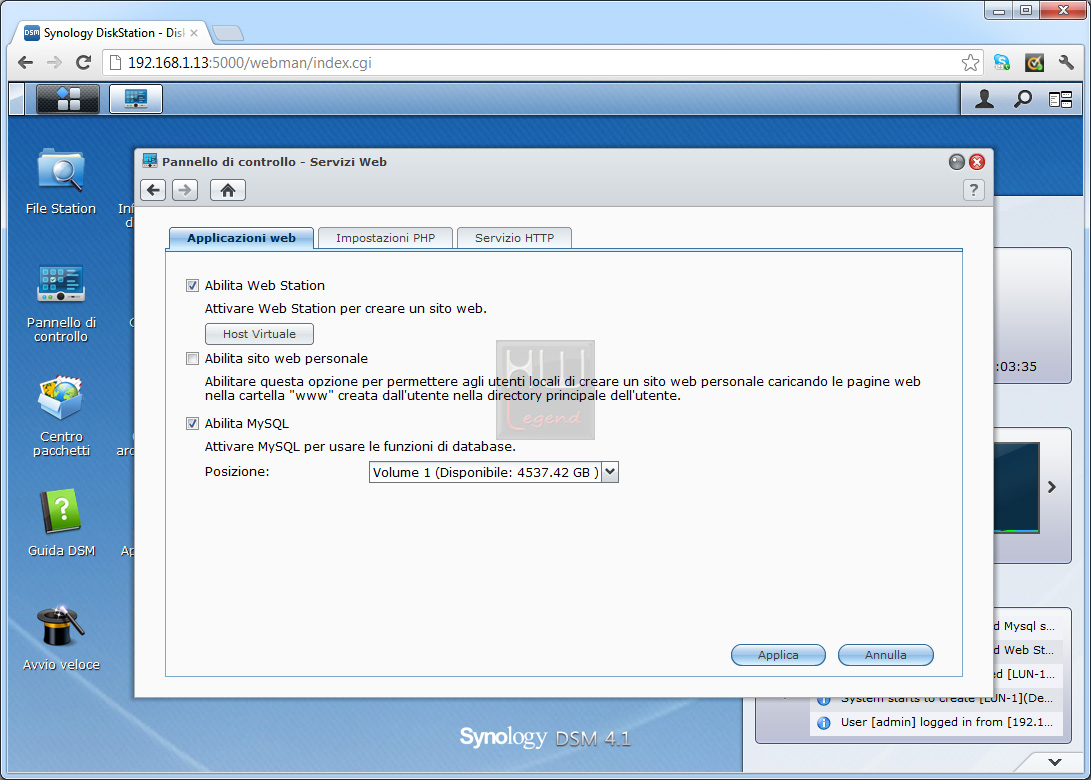Click the Skype extension icon in browser
Image resolution: width=1091 pixels, height=780 pixels.
coord(1002,63)
